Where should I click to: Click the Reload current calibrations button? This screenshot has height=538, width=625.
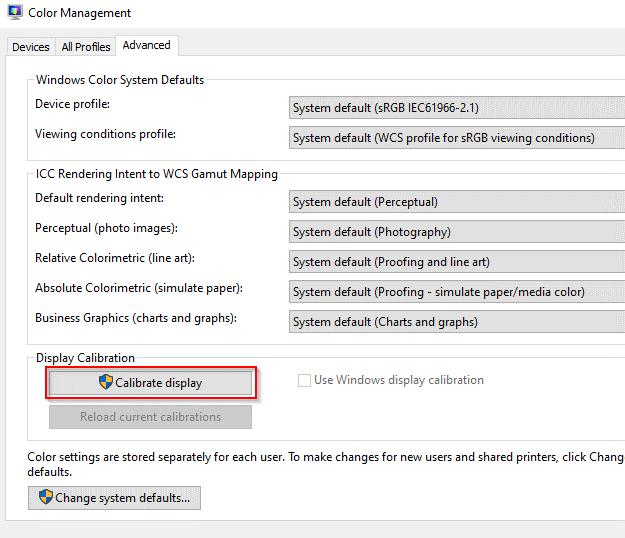(x=150, y=416)
